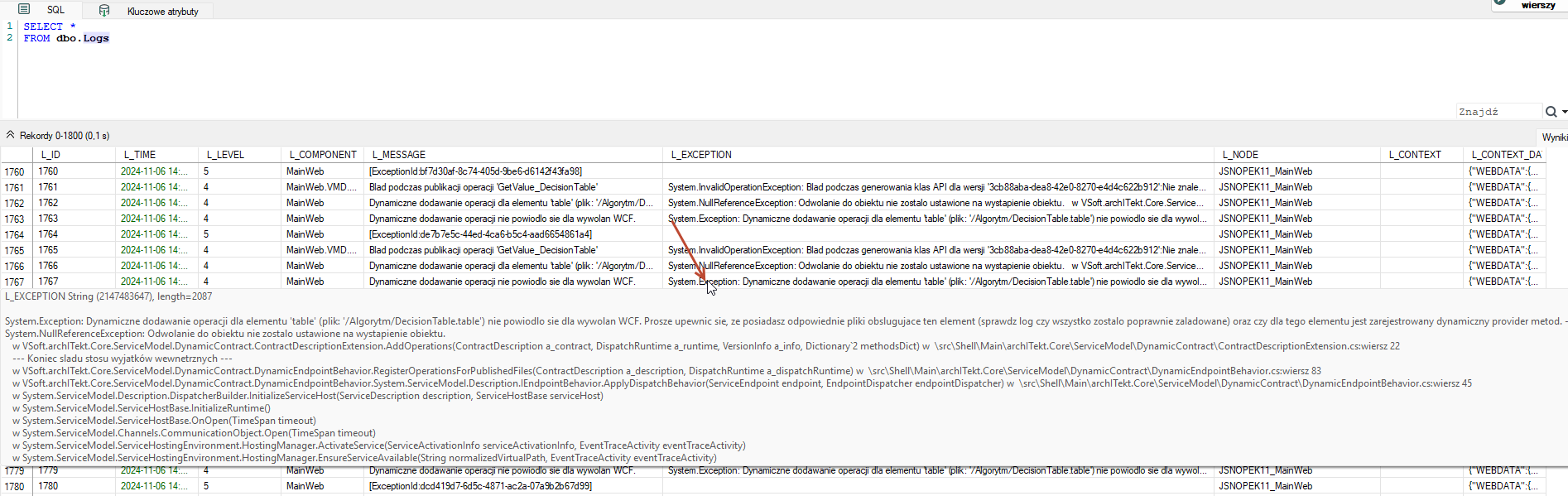Click the L_COMPONENT column header
Viewport: 1568px width, 496px height.
click(323, 155)
